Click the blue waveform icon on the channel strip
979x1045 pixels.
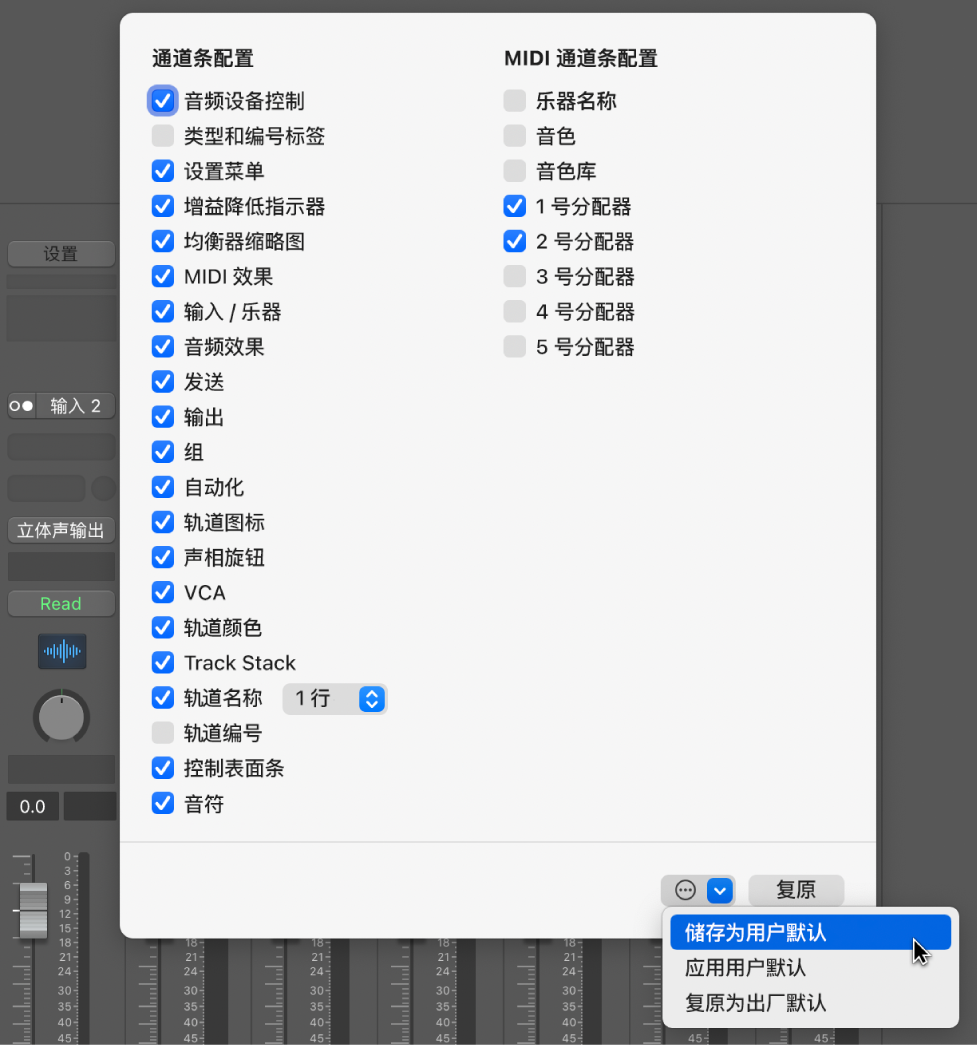[x=61, y=651]
